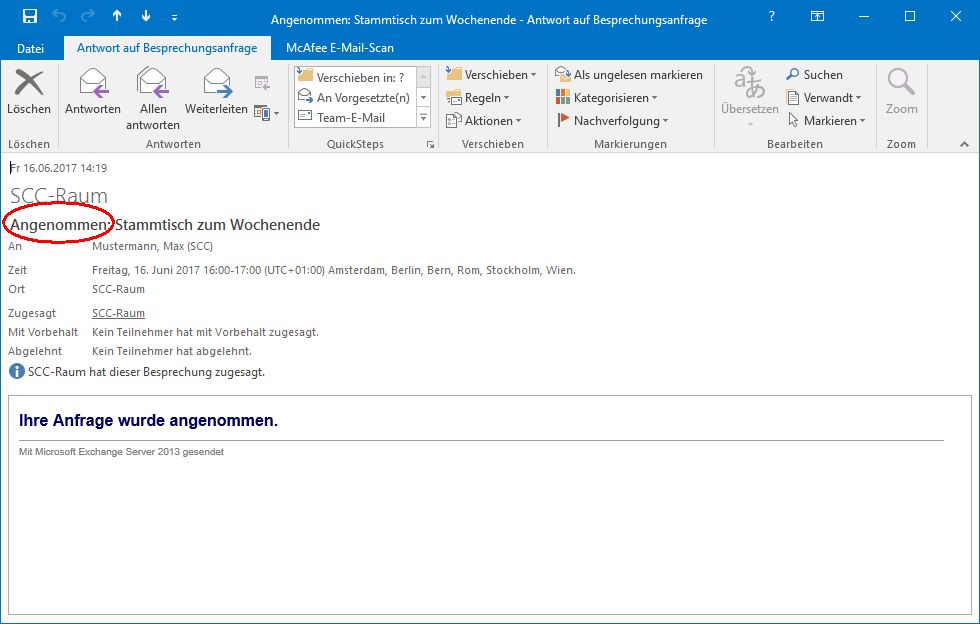Screen dimensions: 980x624
Task: Choose 'Verschieben in: ?' quick step
Action: pos(355,77)
